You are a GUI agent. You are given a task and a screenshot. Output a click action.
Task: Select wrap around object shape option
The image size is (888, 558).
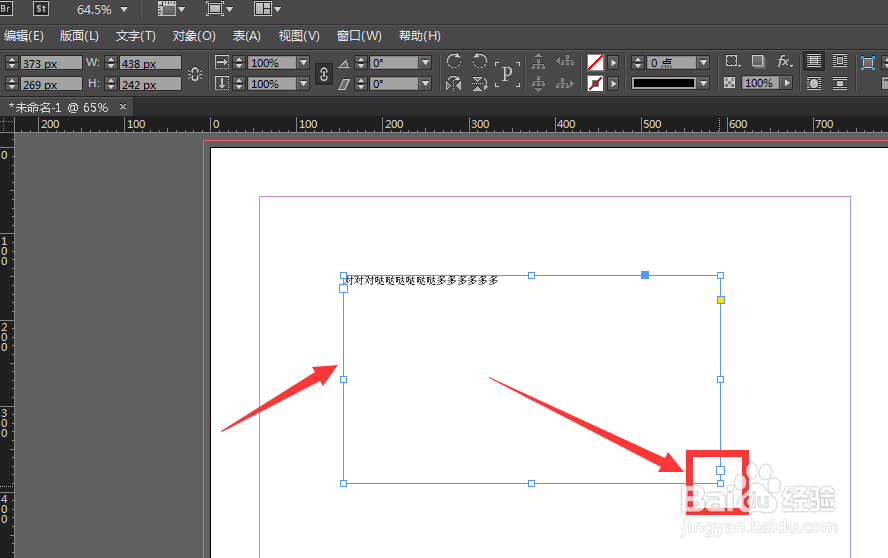(814, 84)
